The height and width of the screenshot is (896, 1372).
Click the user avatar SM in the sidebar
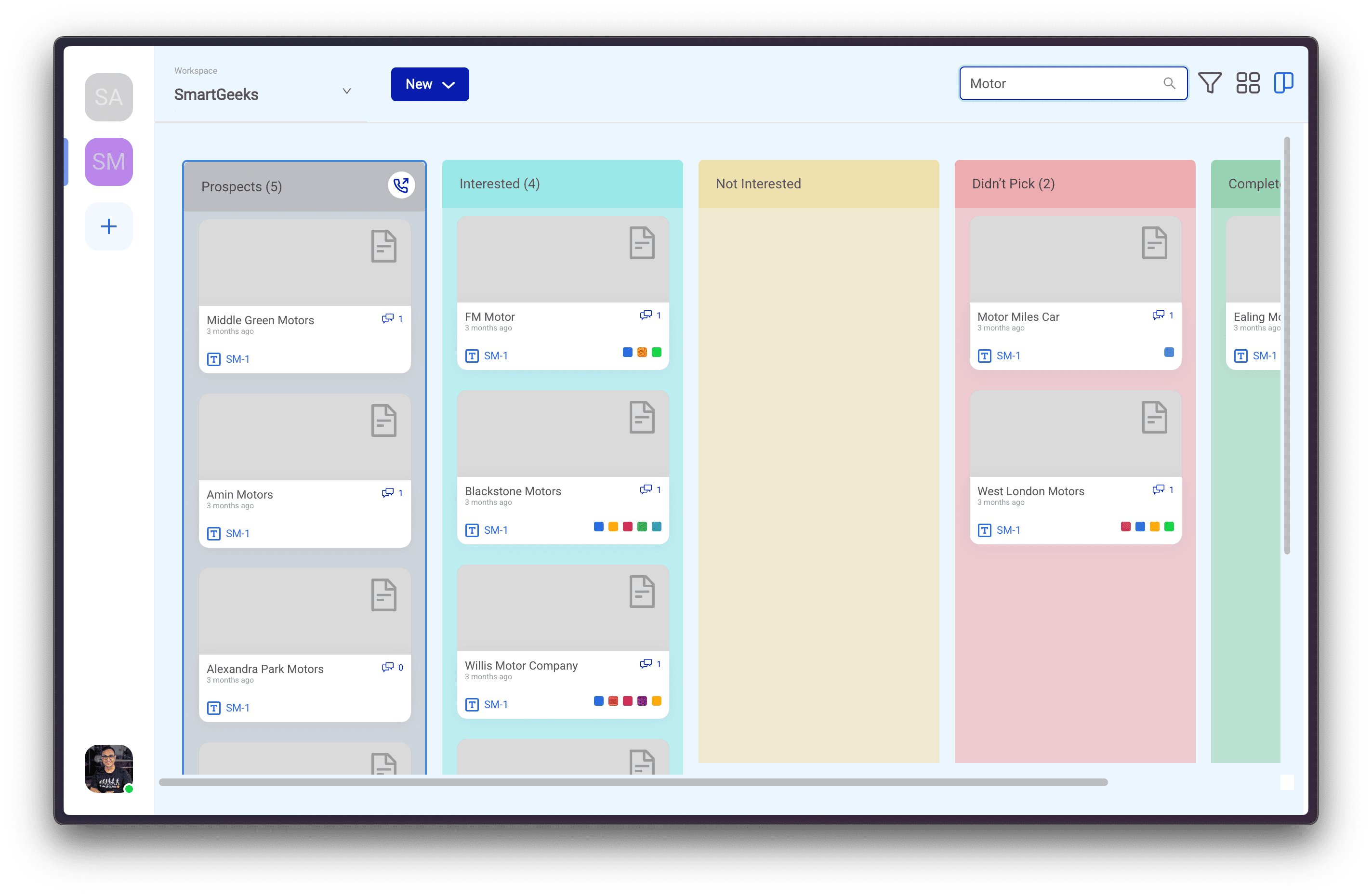pos(108,162)
